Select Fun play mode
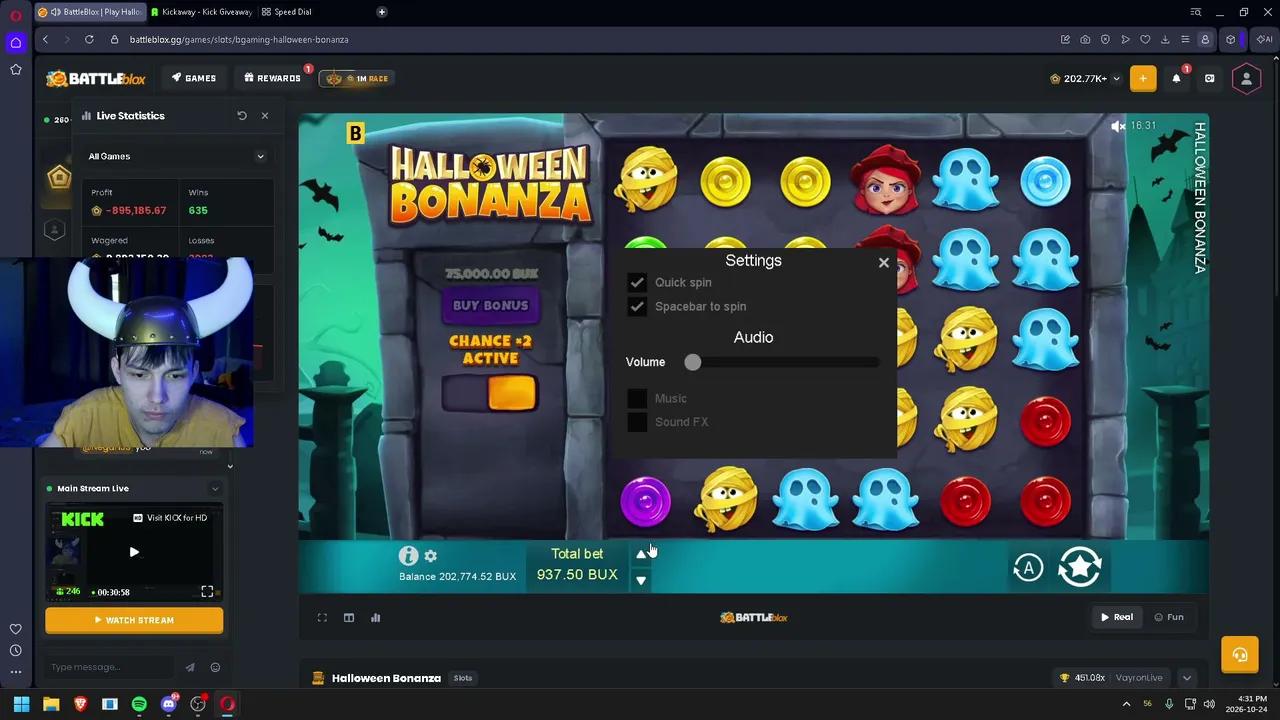The height and width of the screenshot is (720, 1280). coord(1169,617)
